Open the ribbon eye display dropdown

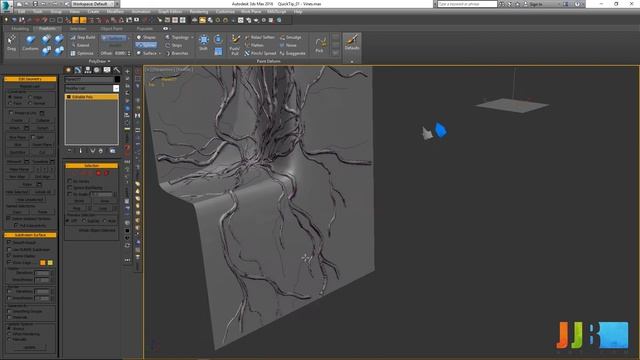166,29
